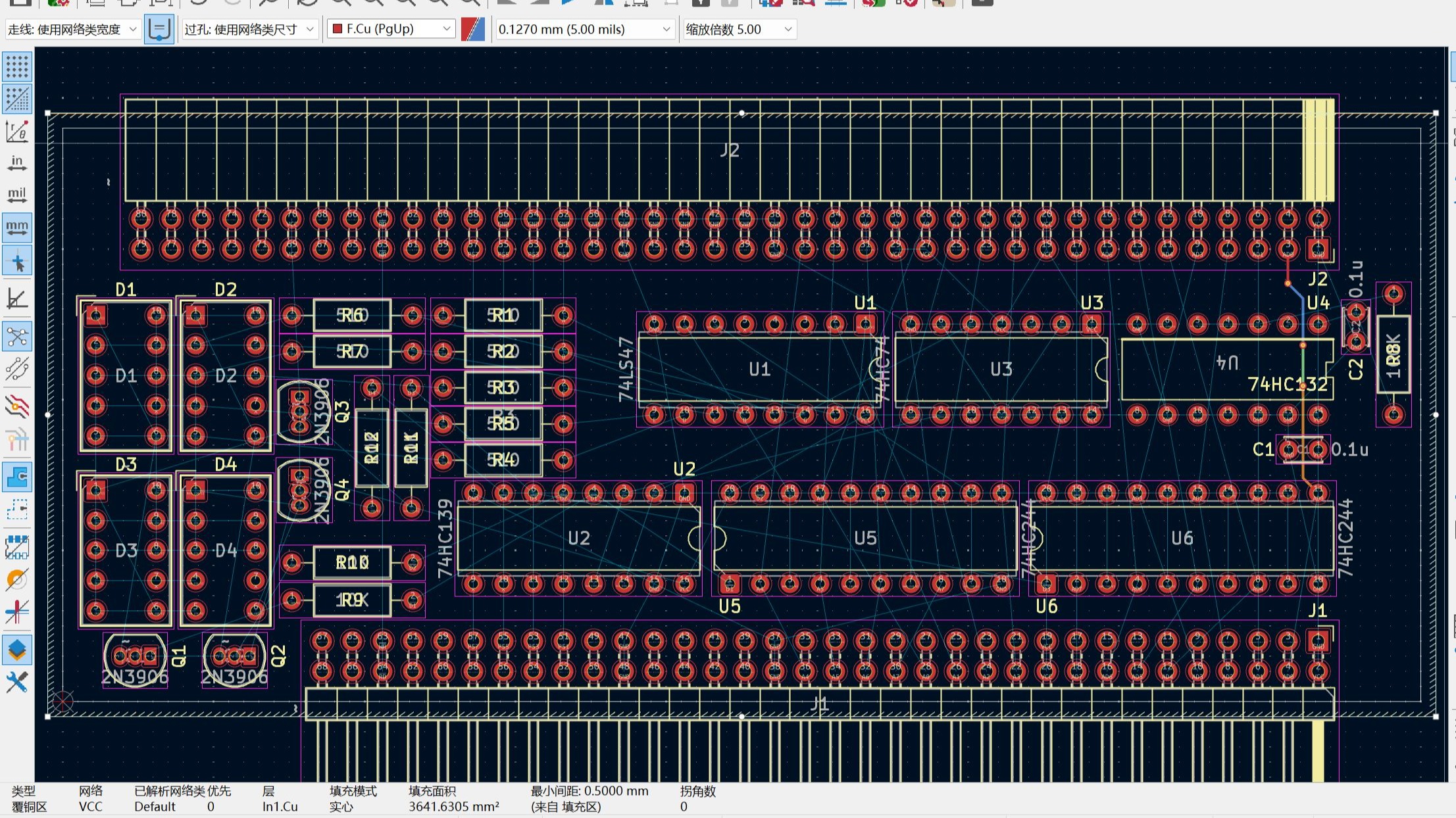
Task: Select millimeters unit button
Action: pos(17,228)
